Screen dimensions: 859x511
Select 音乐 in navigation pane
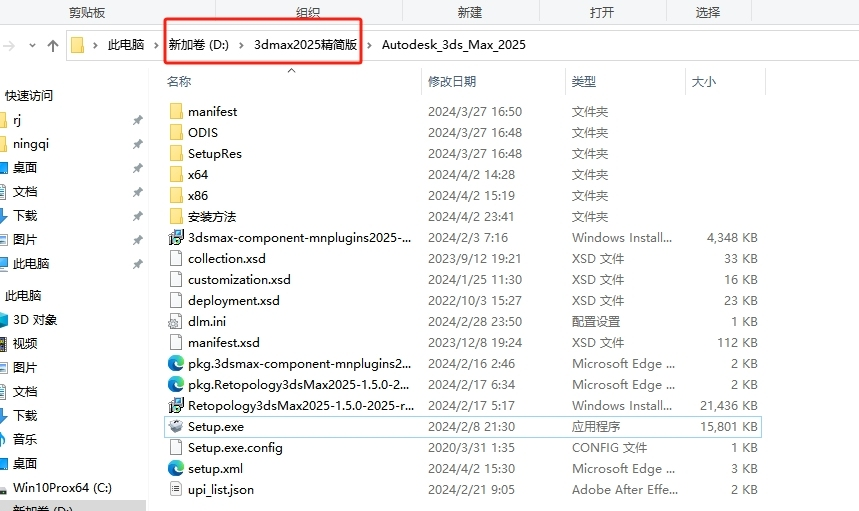coord(25,439)
